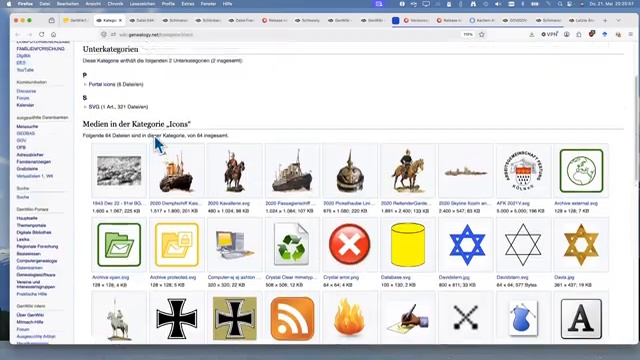Open the Digitale Bibliothek sidebar link
This screenshot has width=640, height=360.
(x=34, y=232)
